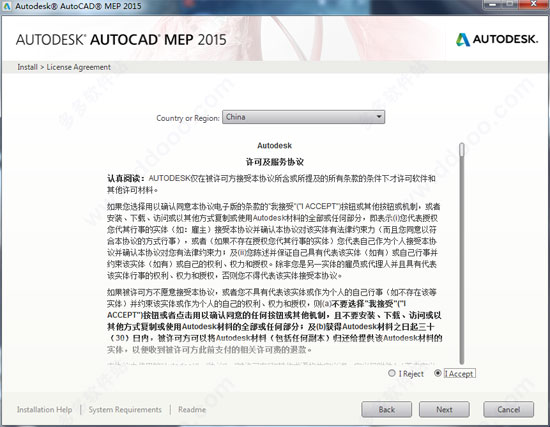
Task: Click the License Agreement breadcrumb text
Action: click(79, 67)
